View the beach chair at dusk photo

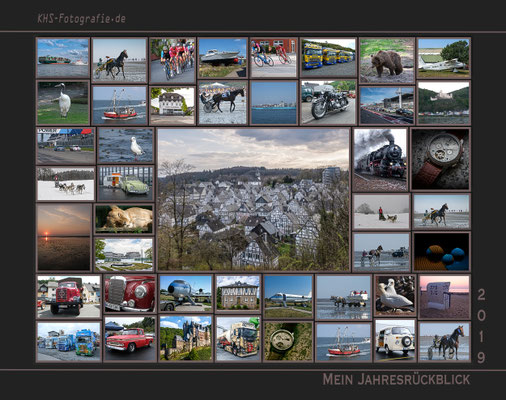point(444,297)
